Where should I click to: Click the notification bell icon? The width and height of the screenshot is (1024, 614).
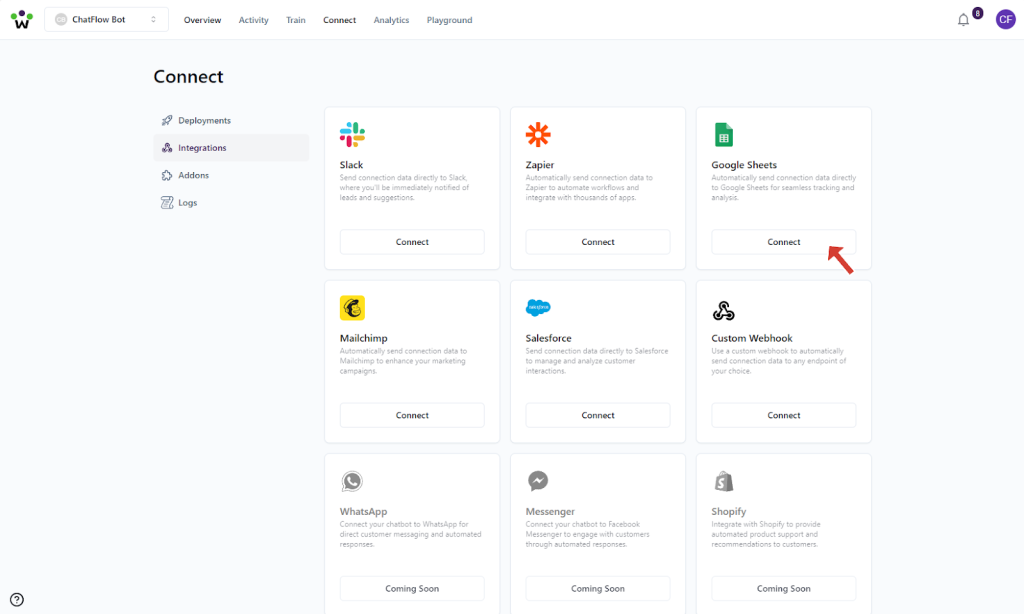pyautogui.click(x=963, y=20)
